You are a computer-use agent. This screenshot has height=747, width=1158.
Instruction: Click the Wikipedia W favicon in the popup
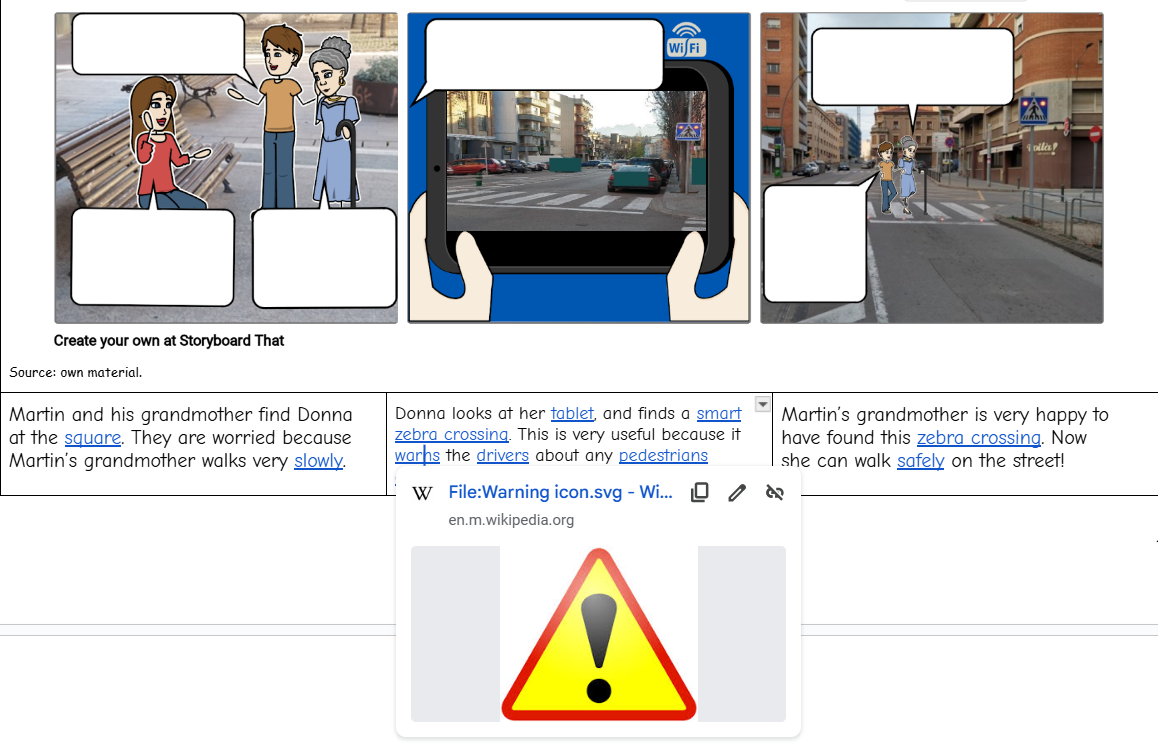tap(423, 492)
